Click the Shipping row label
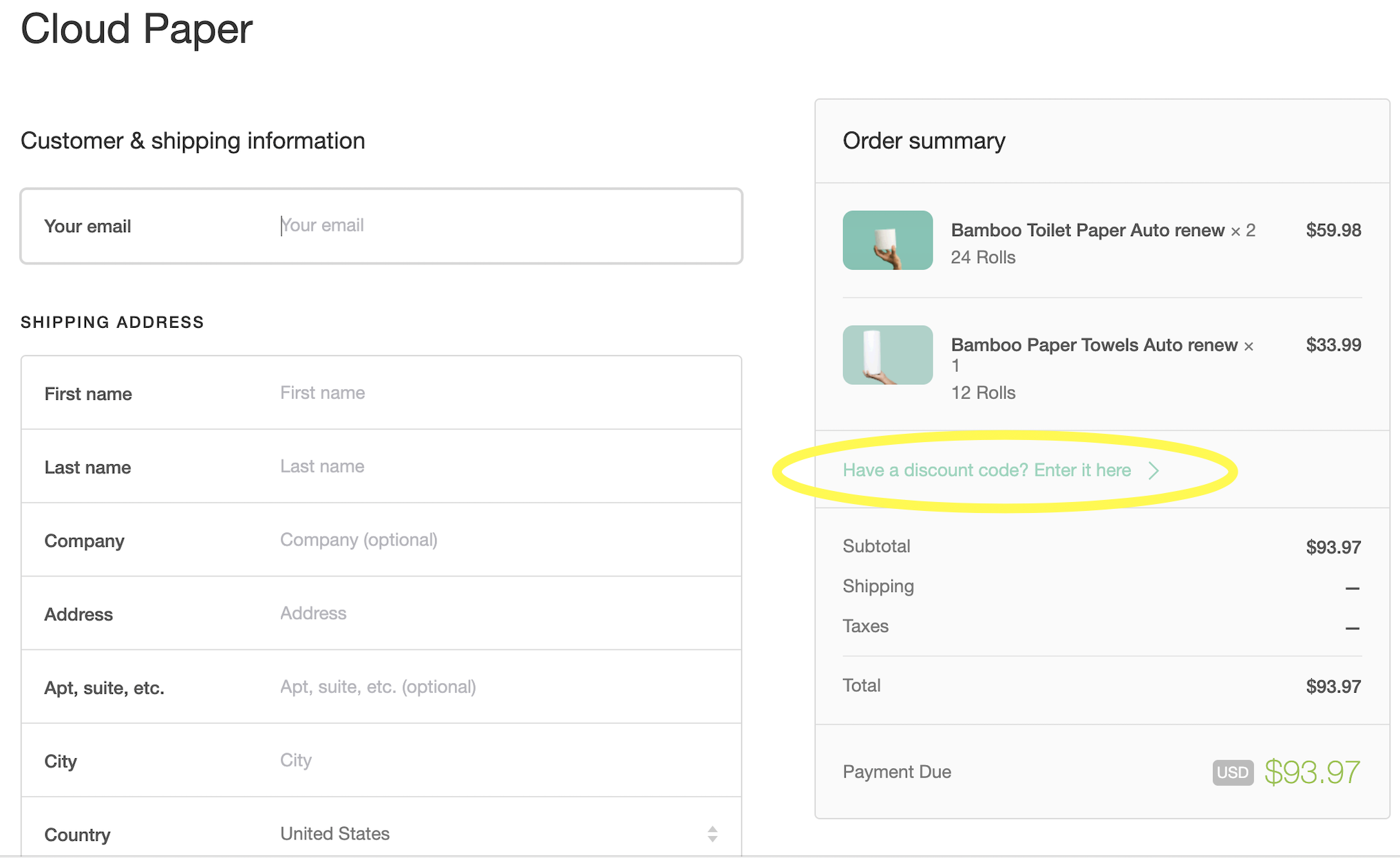This screenshot has width=1400, height=858. [x=878, y=587]
